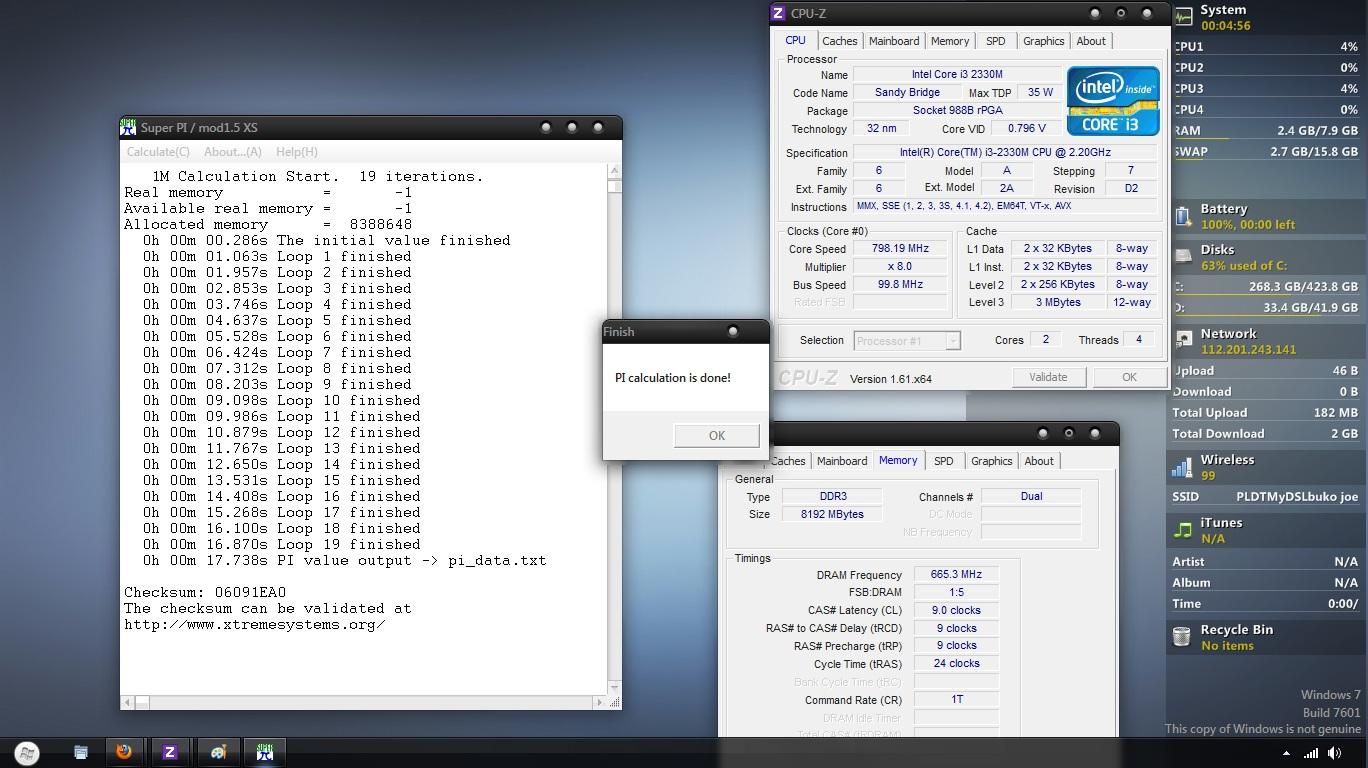Click the iTunes music note icon

(x=1183, y=530)
